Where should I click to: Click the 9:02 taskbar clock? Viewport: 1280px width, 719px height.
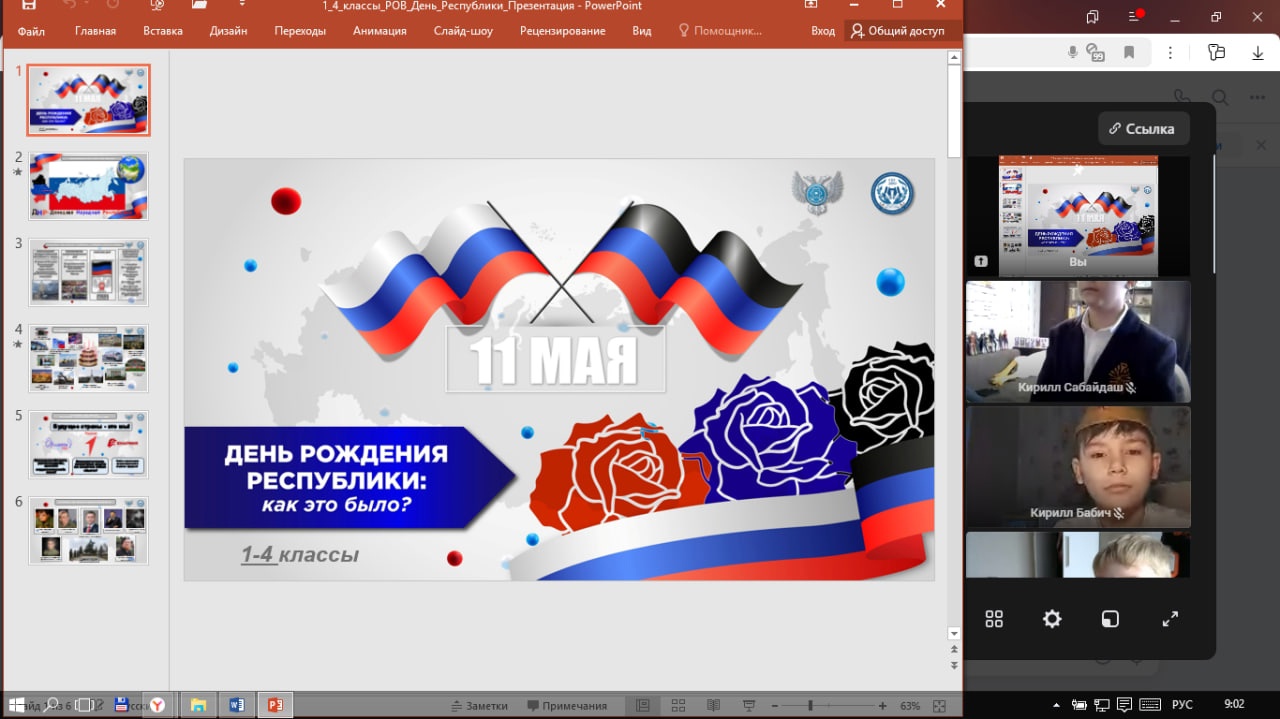click(1235, 705)
